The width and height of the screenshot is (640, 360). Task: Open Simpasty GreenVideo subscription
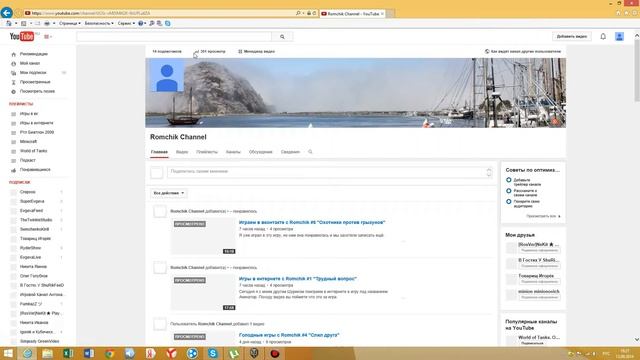[39, 341]
